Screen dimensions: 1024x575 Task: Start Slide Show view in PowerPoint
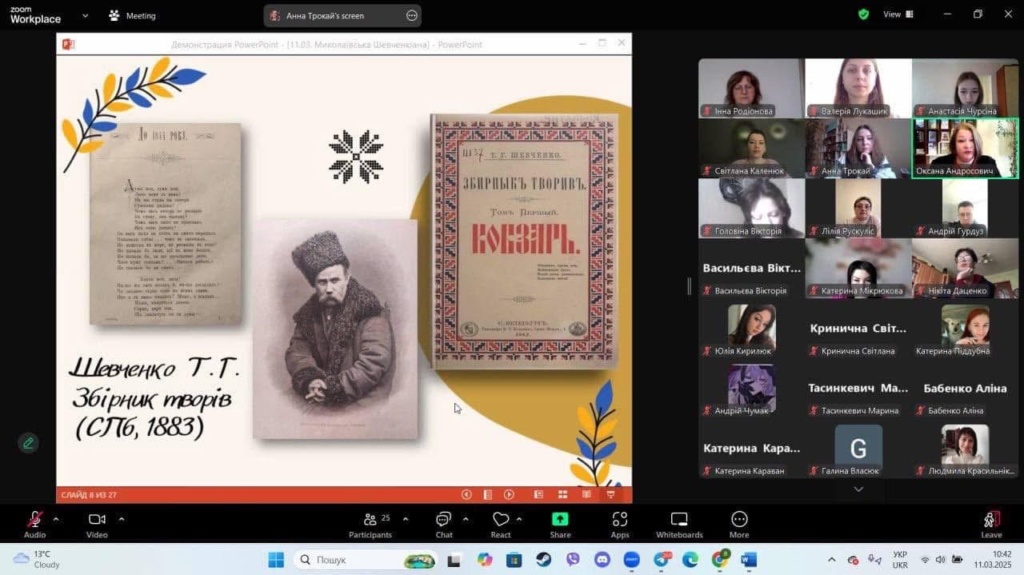point(611,495)
